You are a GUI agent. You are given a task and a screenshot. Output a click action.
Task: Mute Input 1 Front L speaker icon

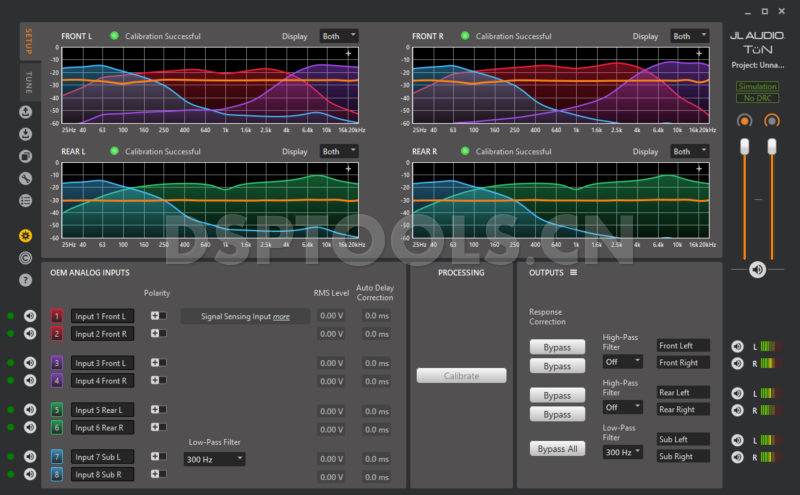pos(30,316)
